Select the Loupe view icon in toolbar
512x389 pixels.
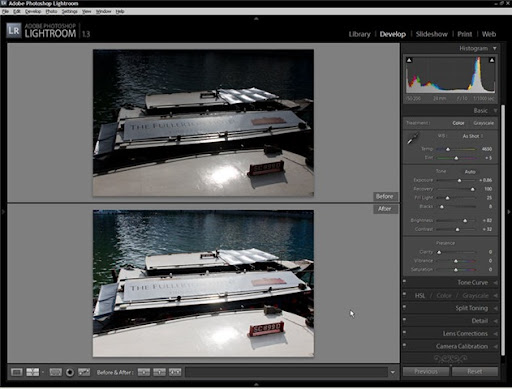point(16,372)
